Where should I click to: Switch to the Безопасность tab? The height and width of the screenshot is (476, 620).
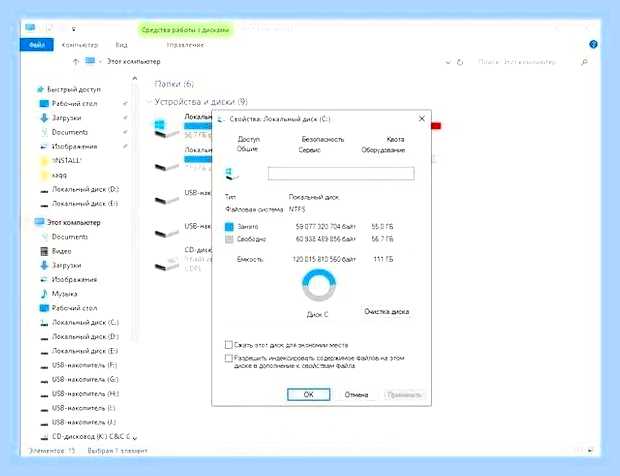[323, 139]
